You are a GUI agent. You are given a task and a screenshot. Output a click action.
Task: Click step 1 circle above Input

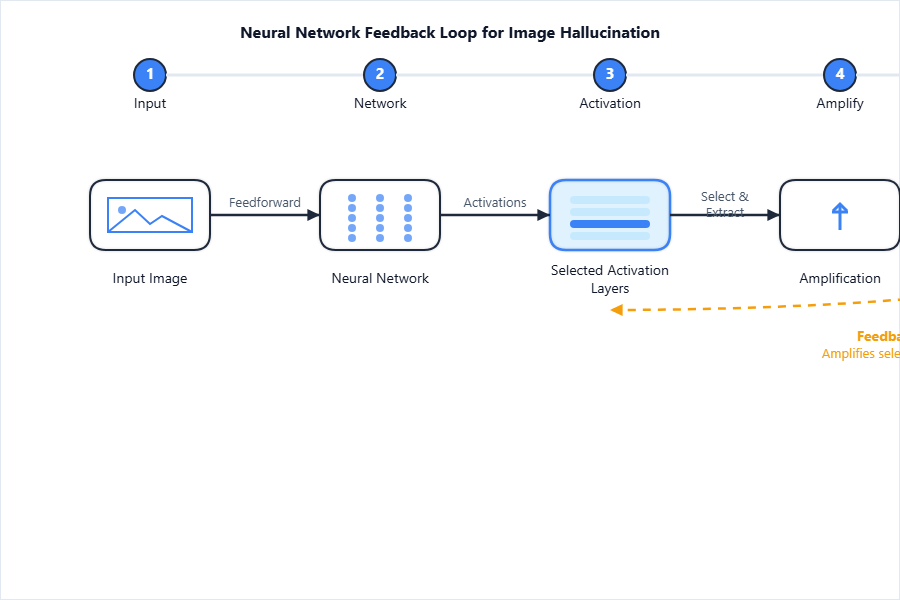coord(150,75)
